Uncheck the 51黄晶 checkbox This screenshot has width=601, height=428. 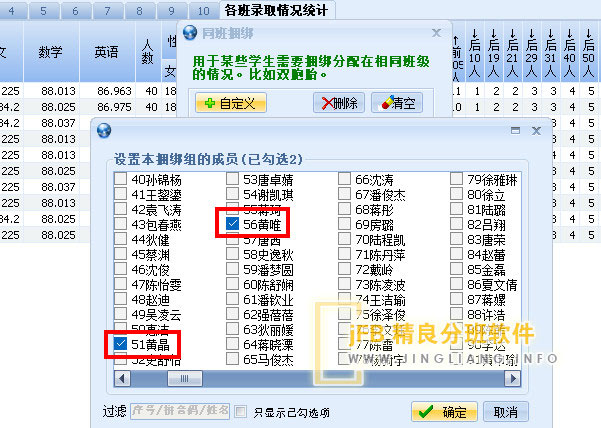[120, 344]
